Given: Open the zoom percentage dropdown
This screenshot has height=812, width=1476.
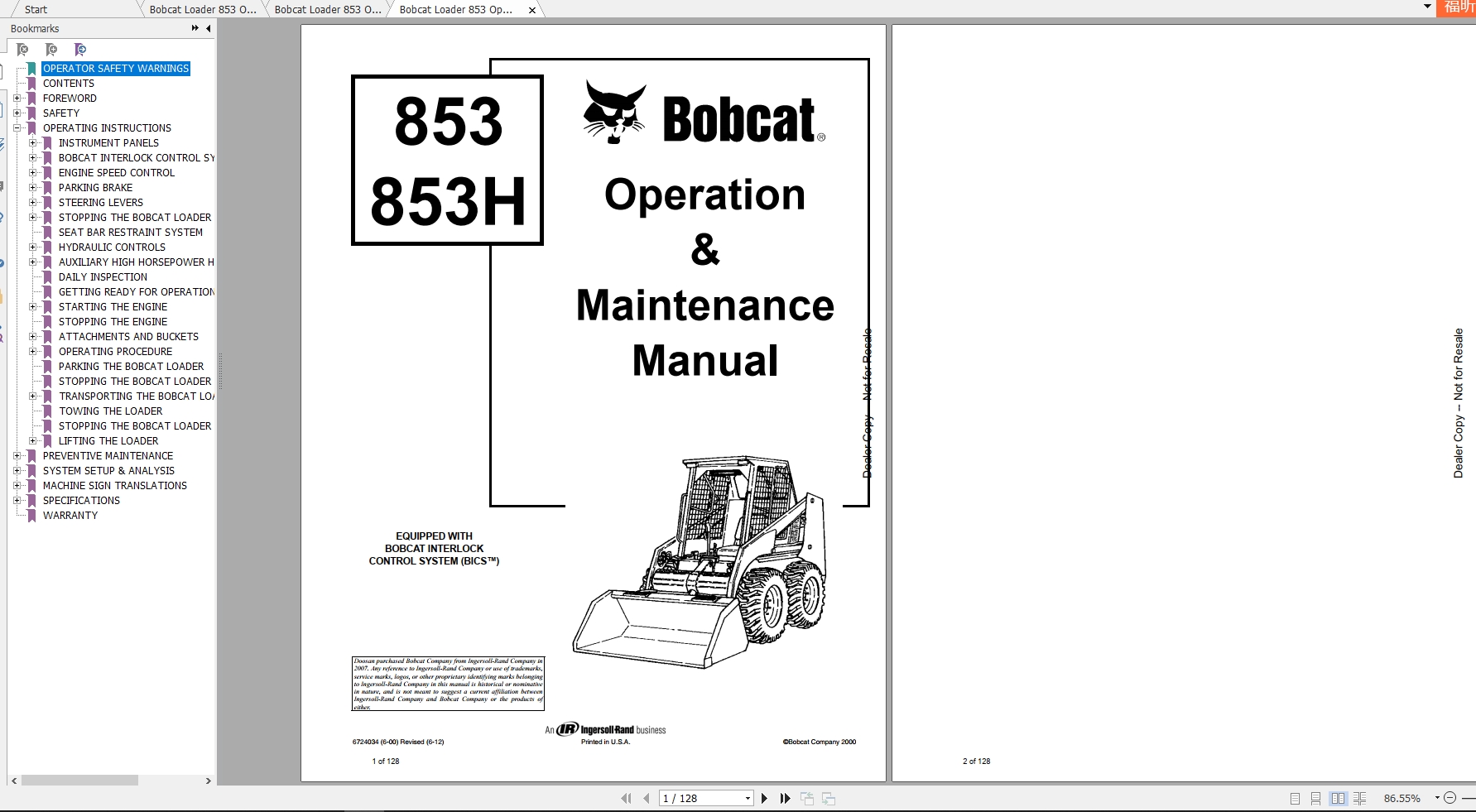Looking at the screenshot, I should [1437, 798].
